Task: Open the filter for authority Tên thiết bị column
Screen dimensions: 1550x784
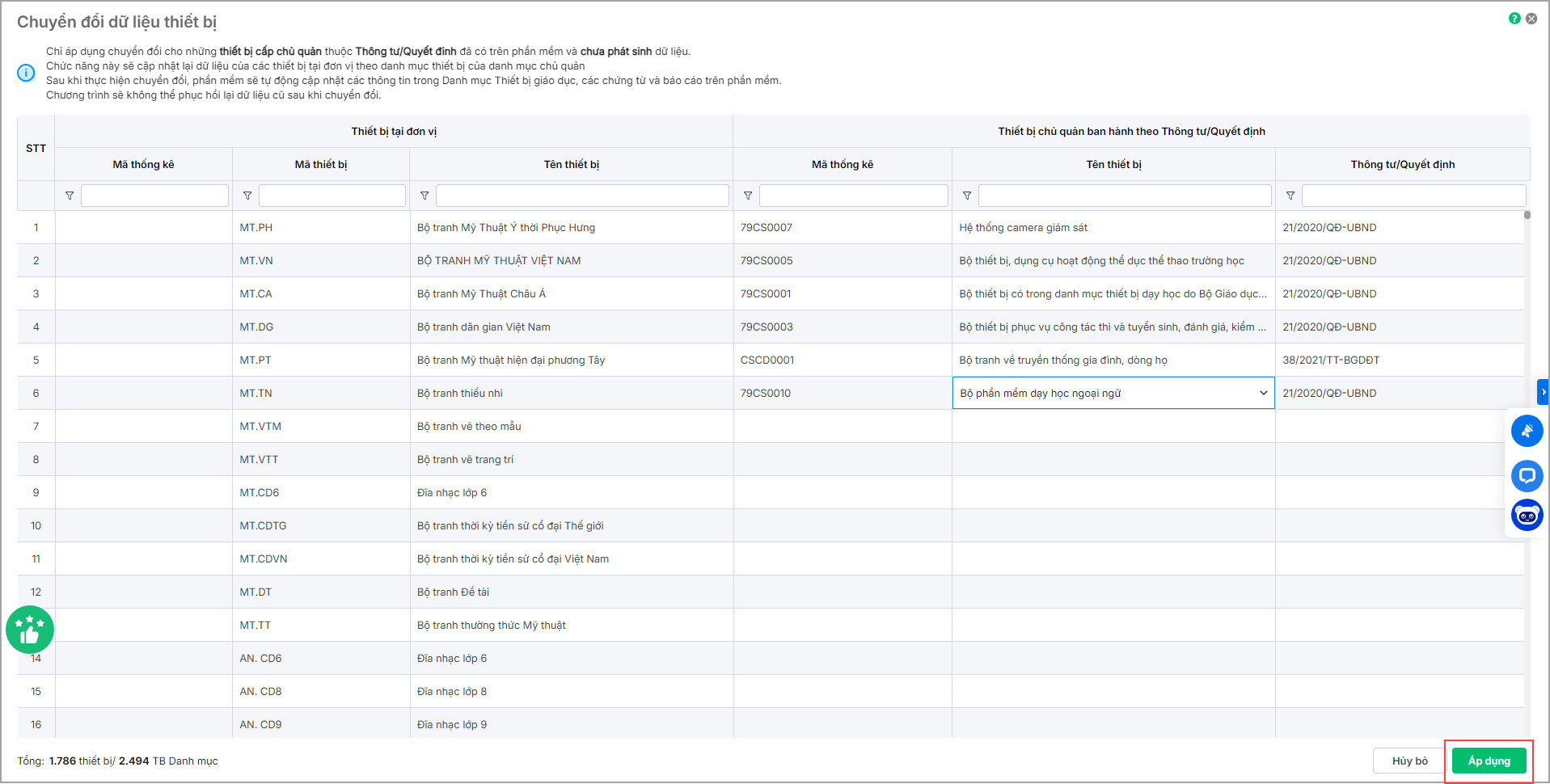Action: 967,196
